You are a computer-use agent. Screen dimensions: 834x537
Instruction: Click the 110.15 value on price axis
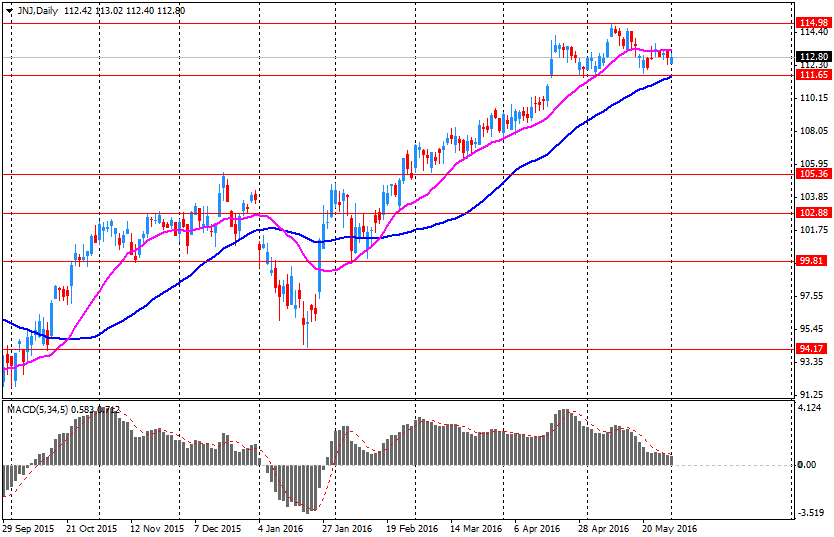[814, 98]
